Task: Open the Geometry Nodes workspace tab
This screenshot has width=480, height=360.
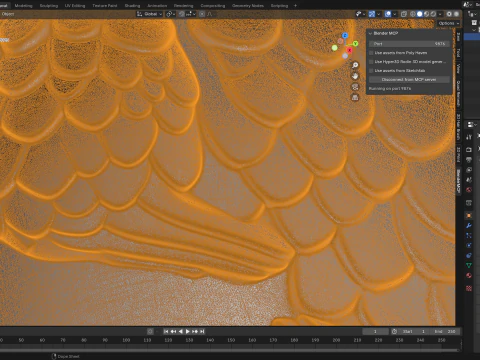Action: click(248, 6)
